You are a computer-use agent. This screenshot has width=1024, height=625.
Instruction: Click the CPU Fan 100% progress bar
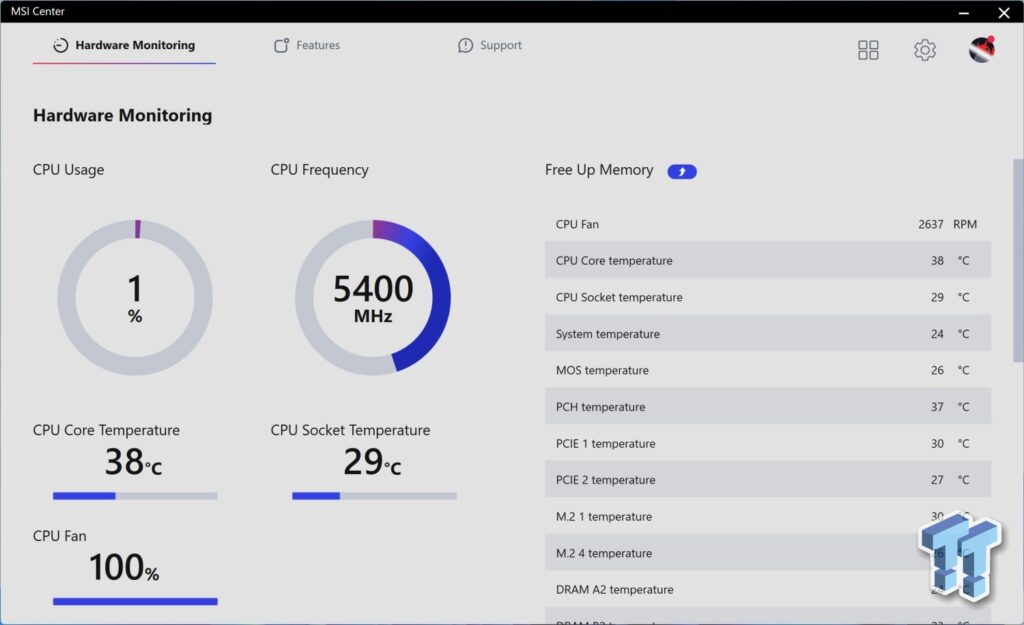pyautogui.click(x=135, y=601)
